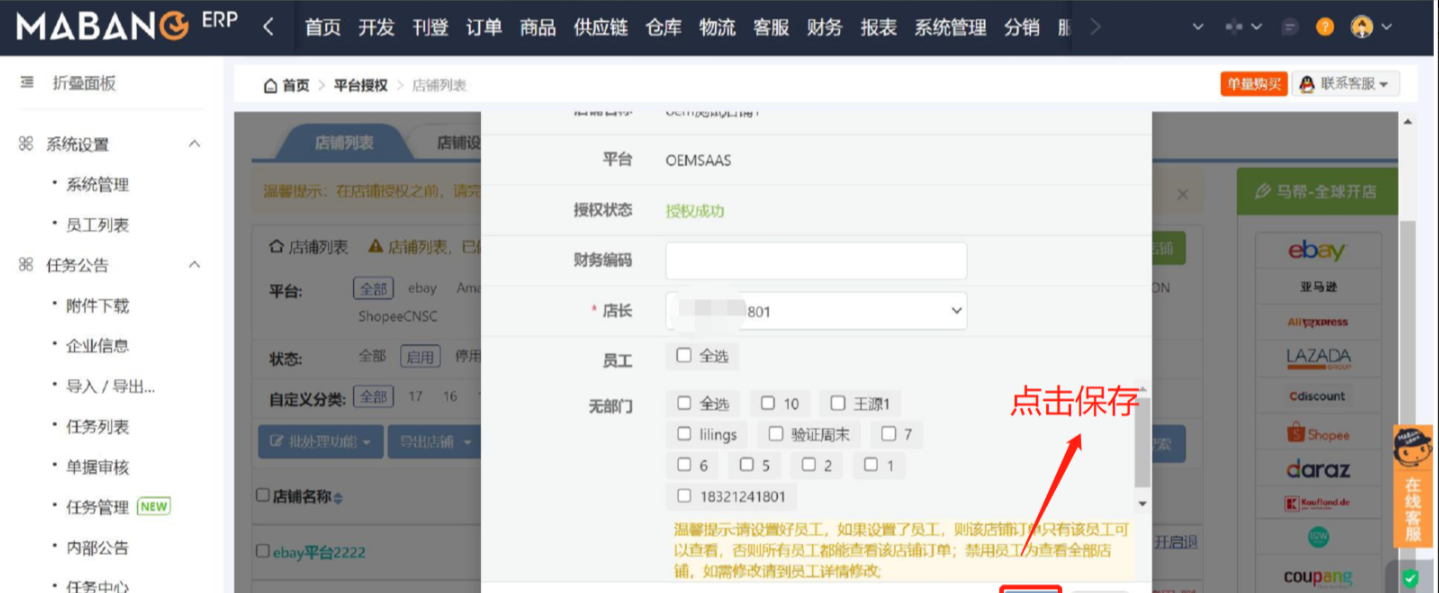Click the LAZADA platform logo
Screen dimensions: 1439x593
pyautogui.click(x=1317, y=357)
